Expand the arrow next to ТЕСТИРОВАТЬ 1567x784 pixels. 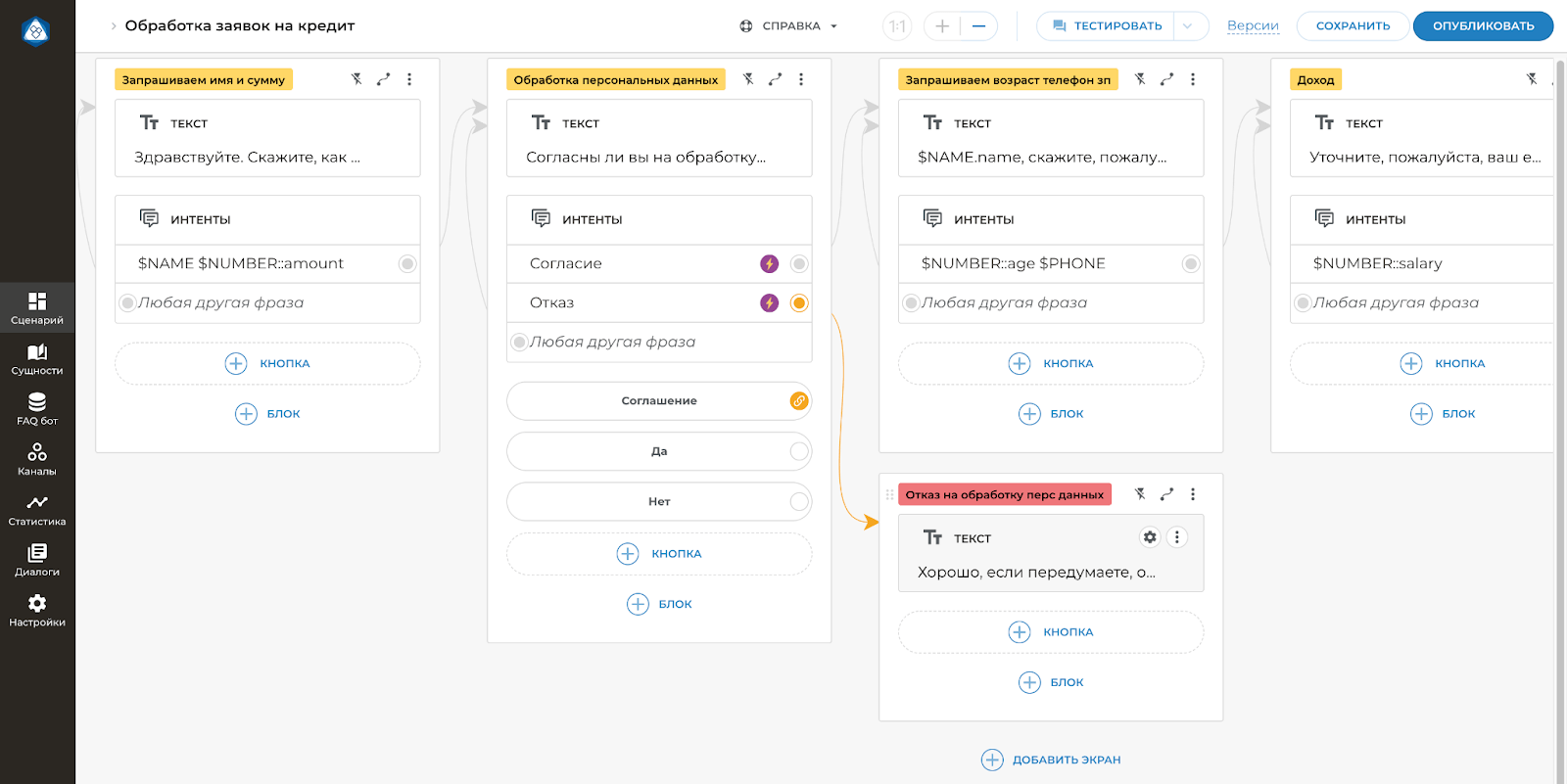(1188, 26)
